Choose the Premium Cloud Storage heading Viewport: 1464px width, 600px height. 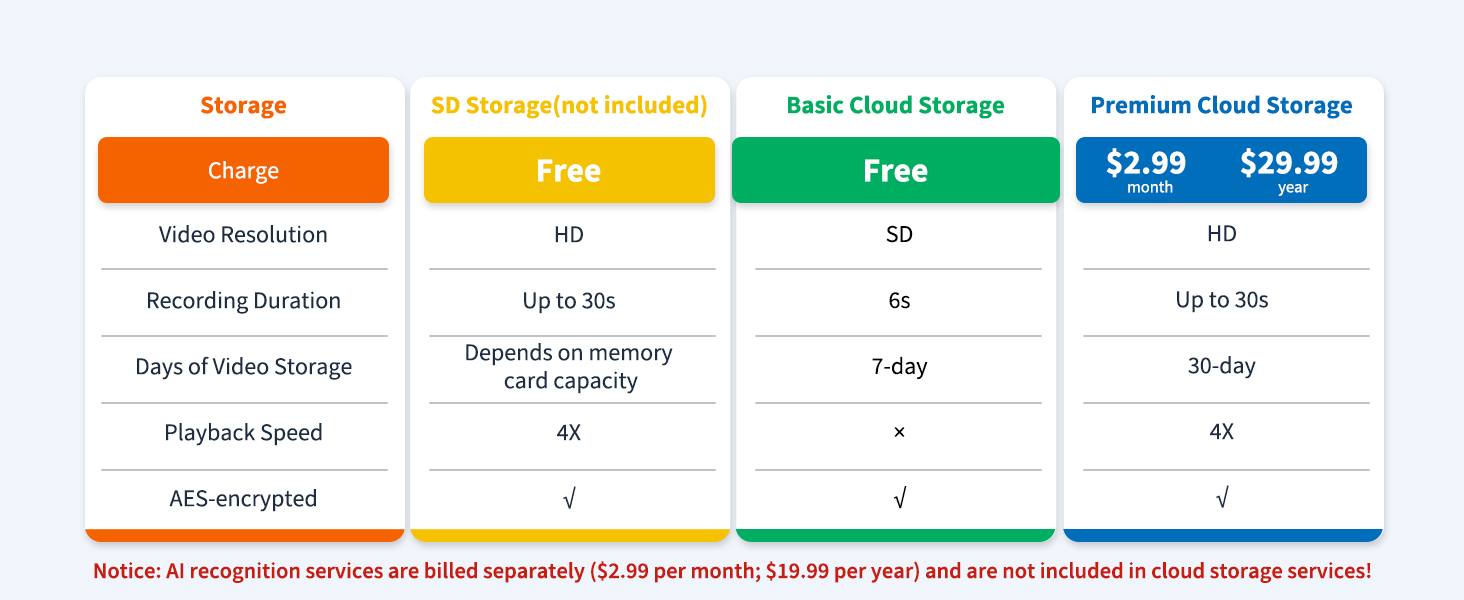tap(1221, 105)
